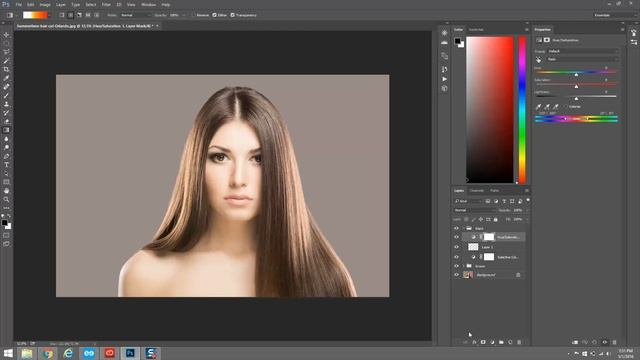Click the subtract-from-sample eyedropper in Properties
This screenshot has height=360, width=640.
[x=556, y=107]
